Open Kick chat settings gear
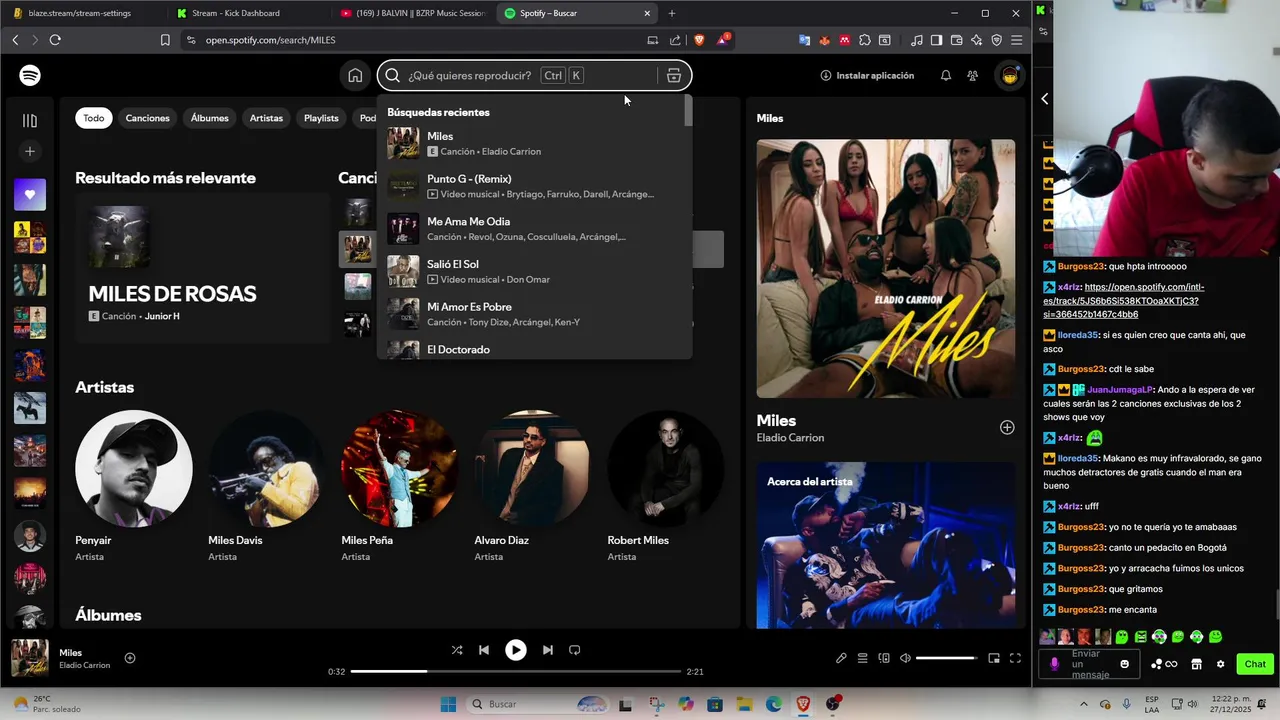The height and width of the screenshot is (720, 1280). [x=1220, y=664]
